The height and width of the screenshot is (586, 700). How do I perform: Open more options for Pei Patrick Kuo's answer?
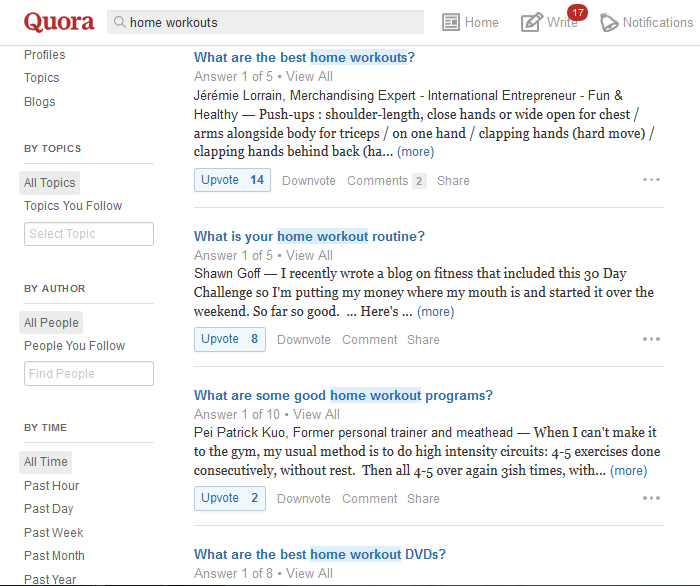click(651, 498)
